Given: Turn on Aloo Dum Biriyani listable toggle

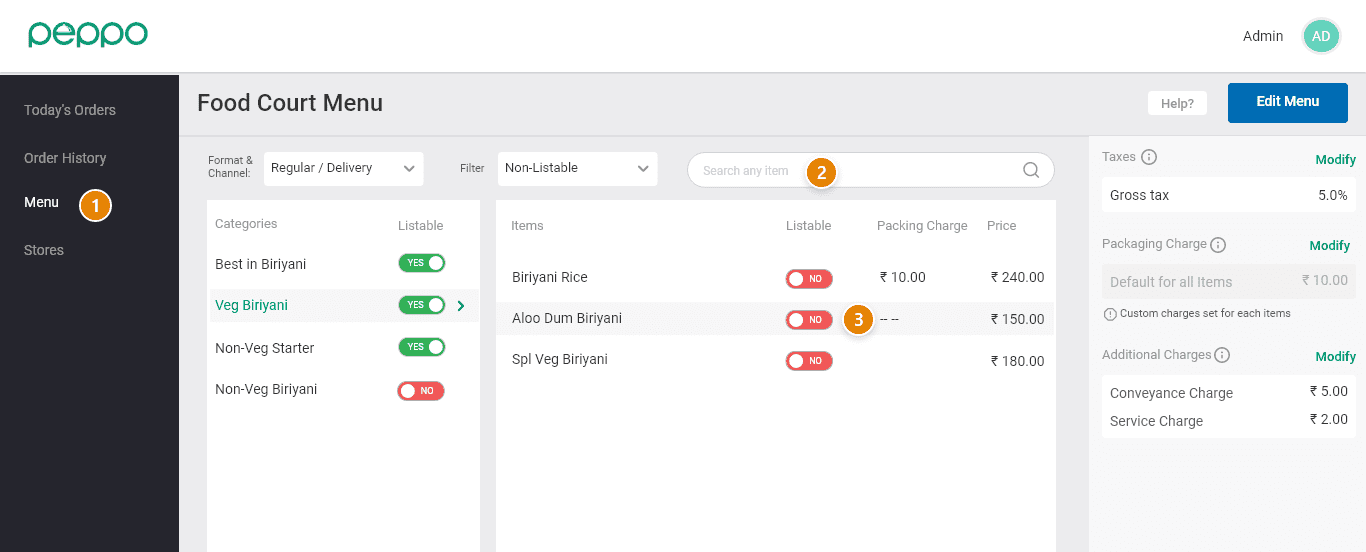Looking at the screenshot, I should coord(809,320).
